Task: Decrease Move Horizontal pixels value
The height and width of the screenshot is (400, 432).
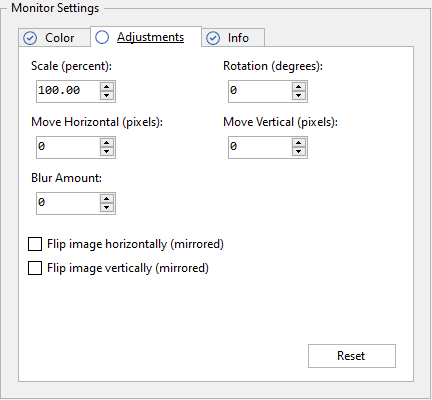Action: (107, 152)
